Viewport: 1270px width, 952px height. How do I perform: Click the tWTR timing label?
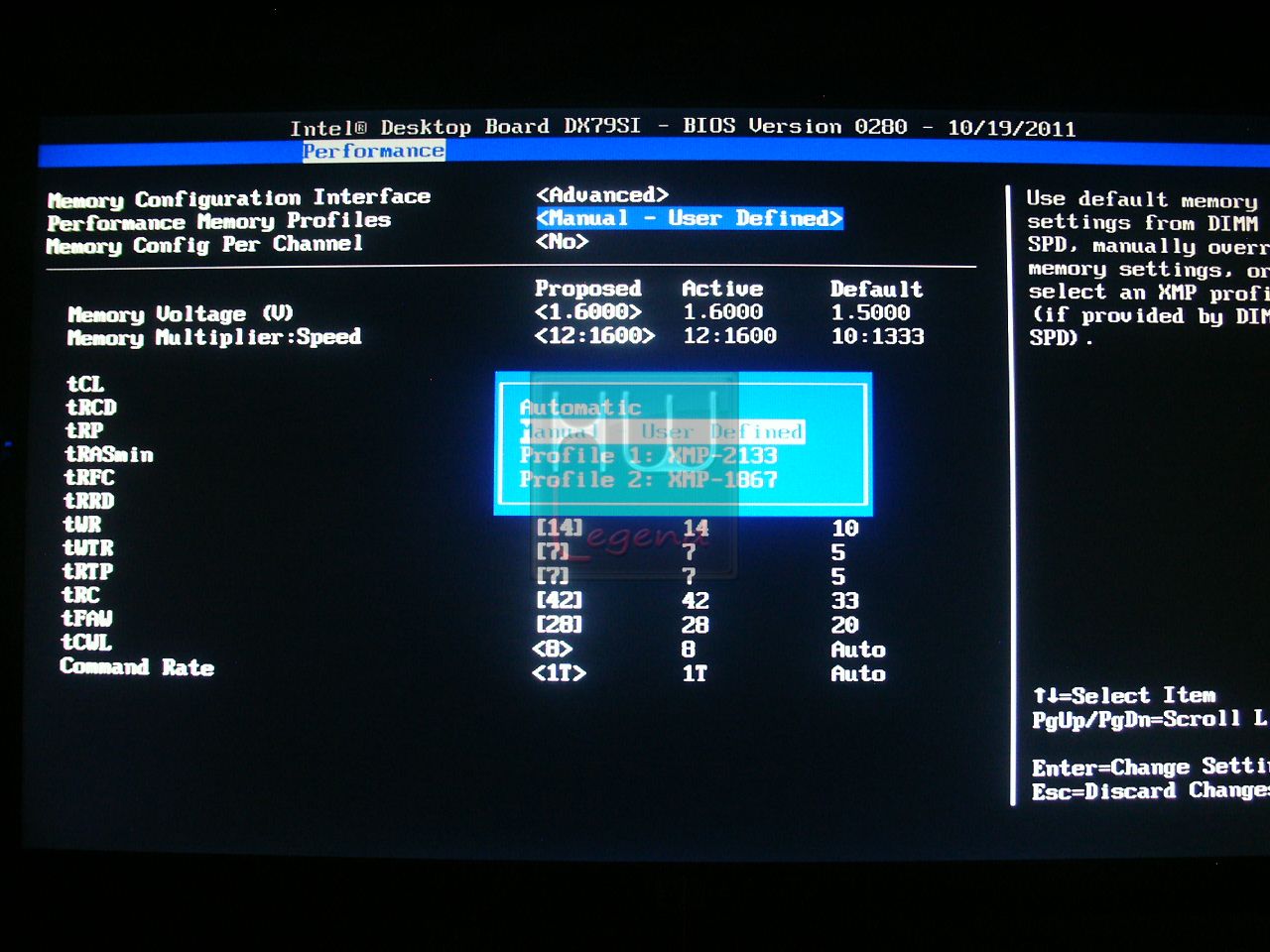pyautogui.click(x=88, y=547)
